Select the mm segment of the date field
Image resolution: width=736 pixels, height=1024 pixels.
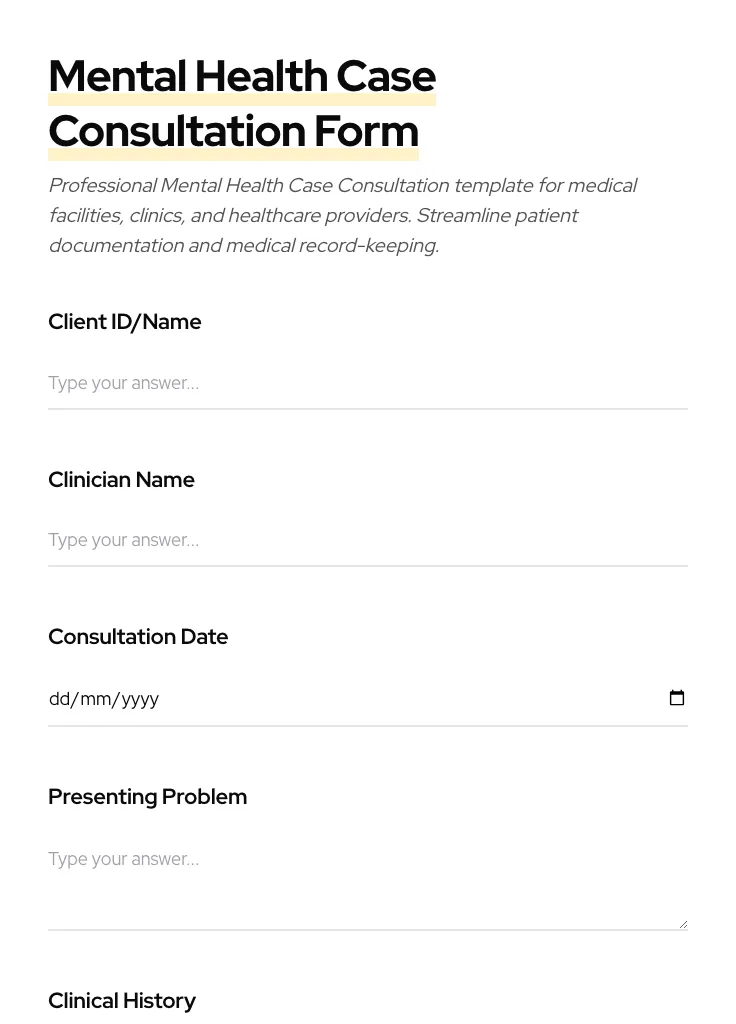pyautogui.click(x=97, y=698)
